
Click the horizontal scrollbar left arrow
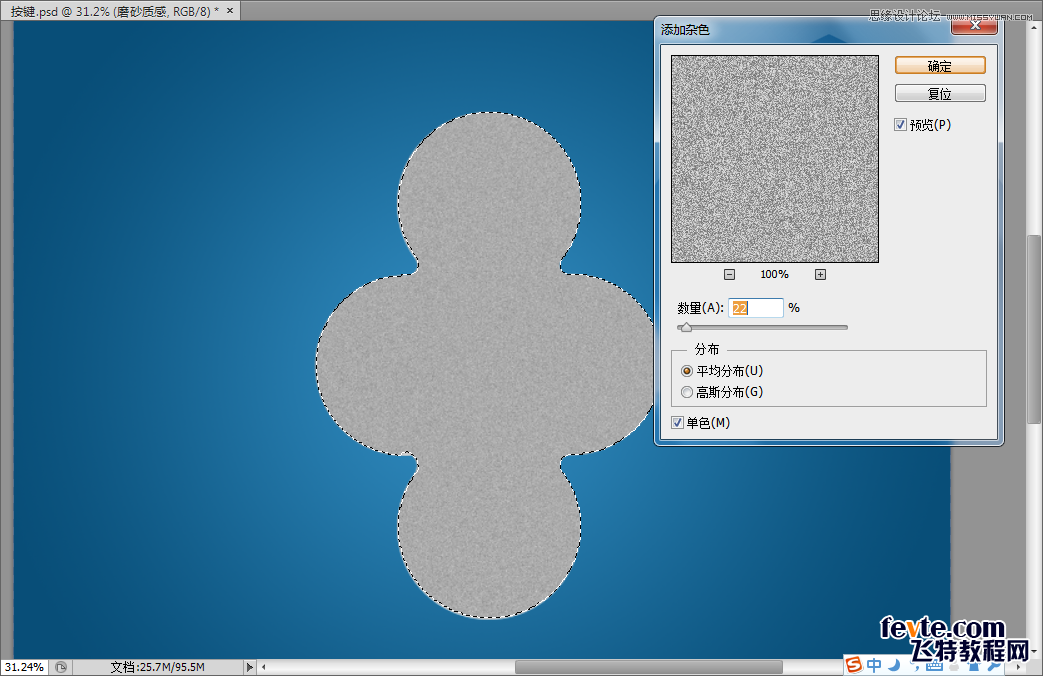[264, 667]
